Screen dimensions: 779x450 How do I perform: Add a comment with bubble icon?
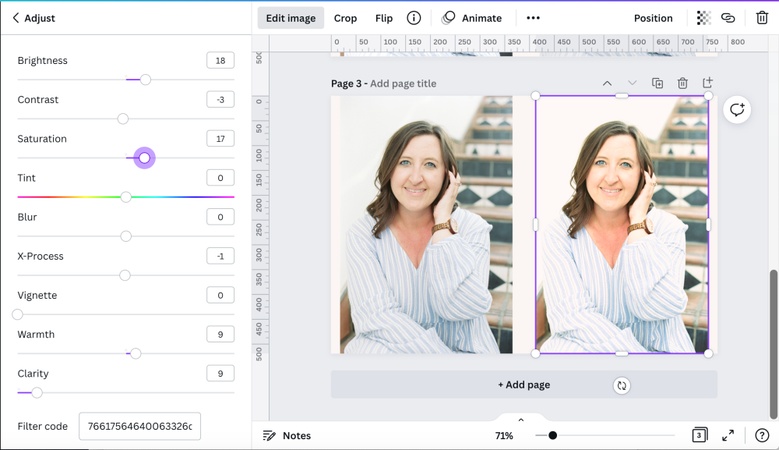tap(737, 109)
